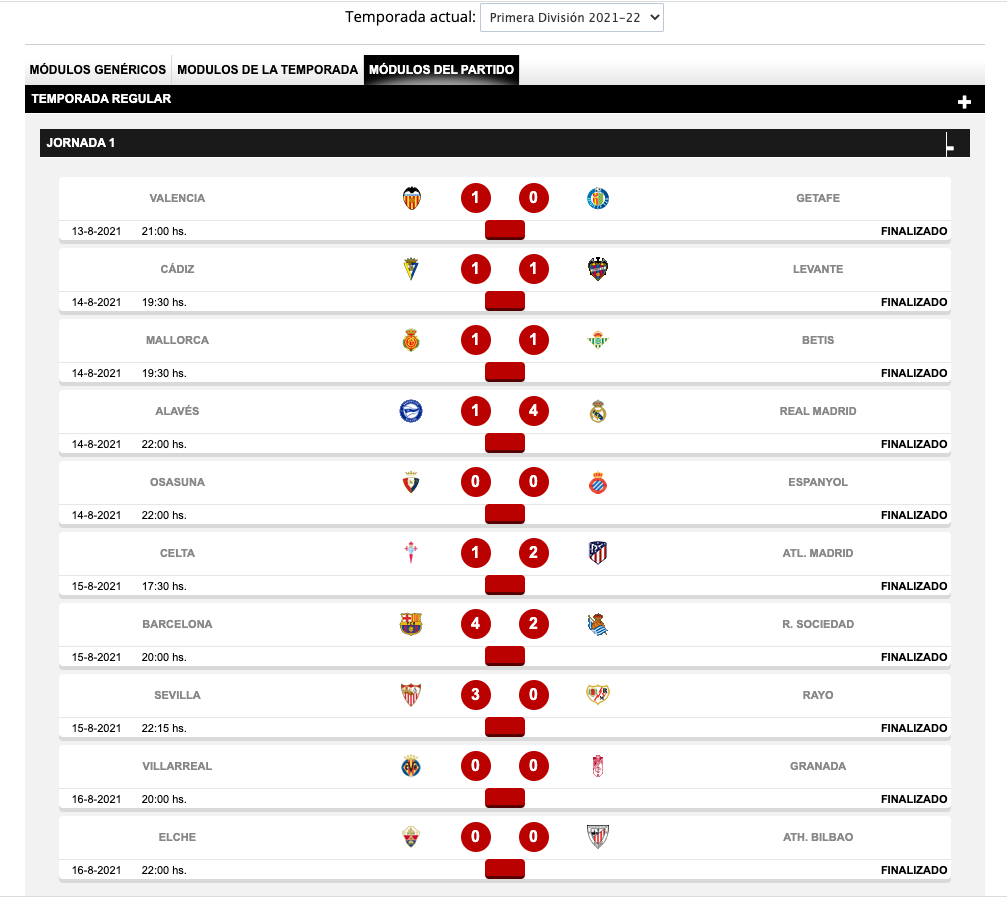Open the Temporada actual season dropdown

pyautogui.click(x=572, y=18)
